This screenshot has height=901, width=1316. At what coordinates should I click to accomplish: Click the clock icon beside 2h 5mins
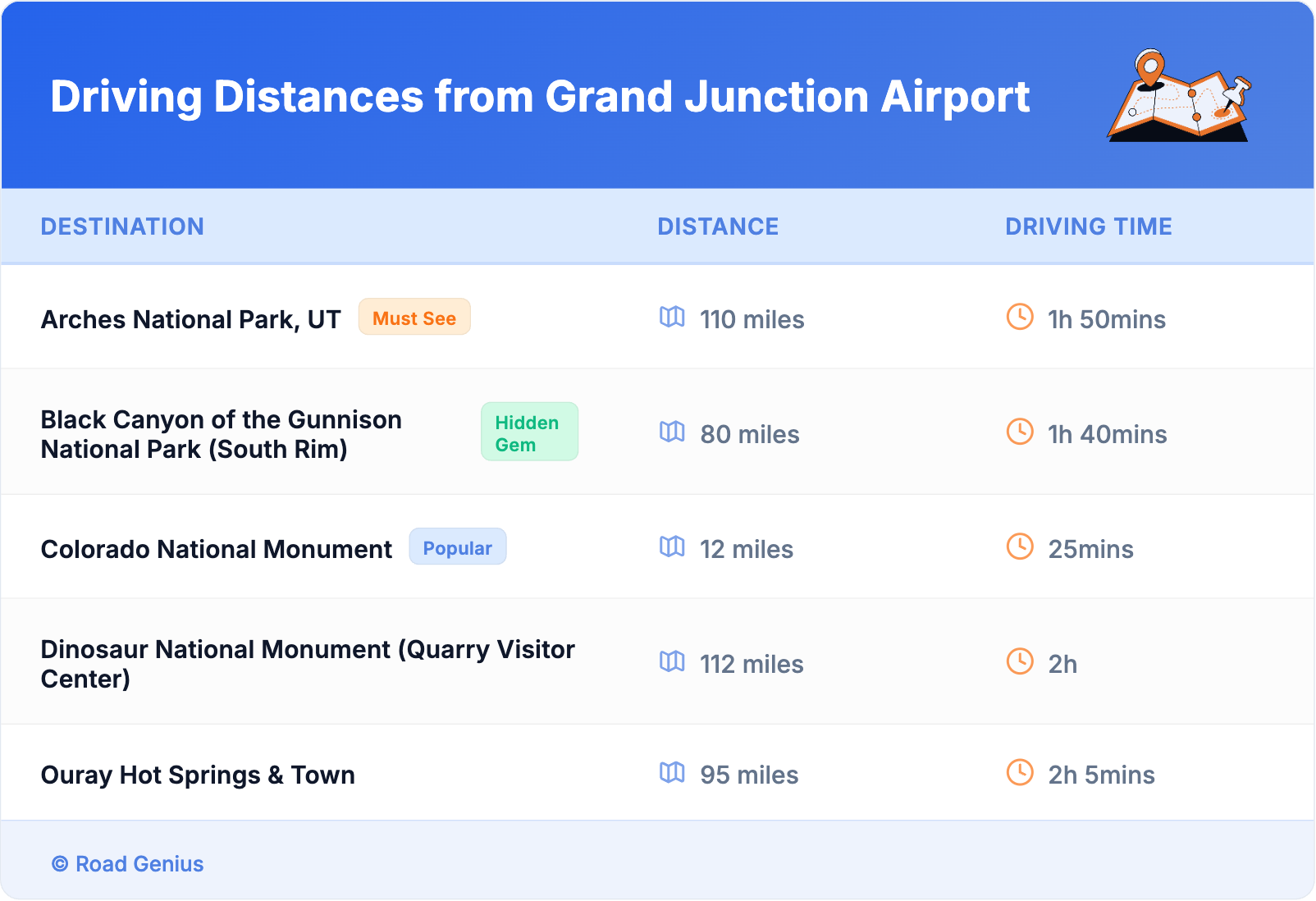coord(1020,772)
